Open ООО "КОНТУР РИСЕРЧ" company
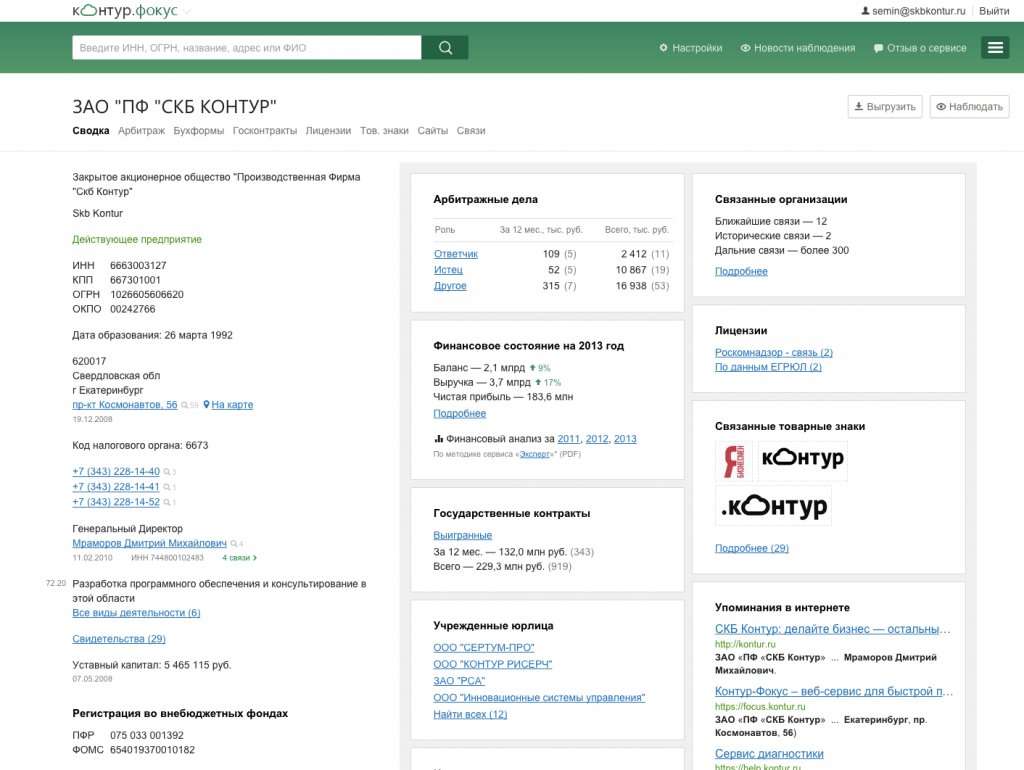The image size is (1024, 770). coord(492,664)
